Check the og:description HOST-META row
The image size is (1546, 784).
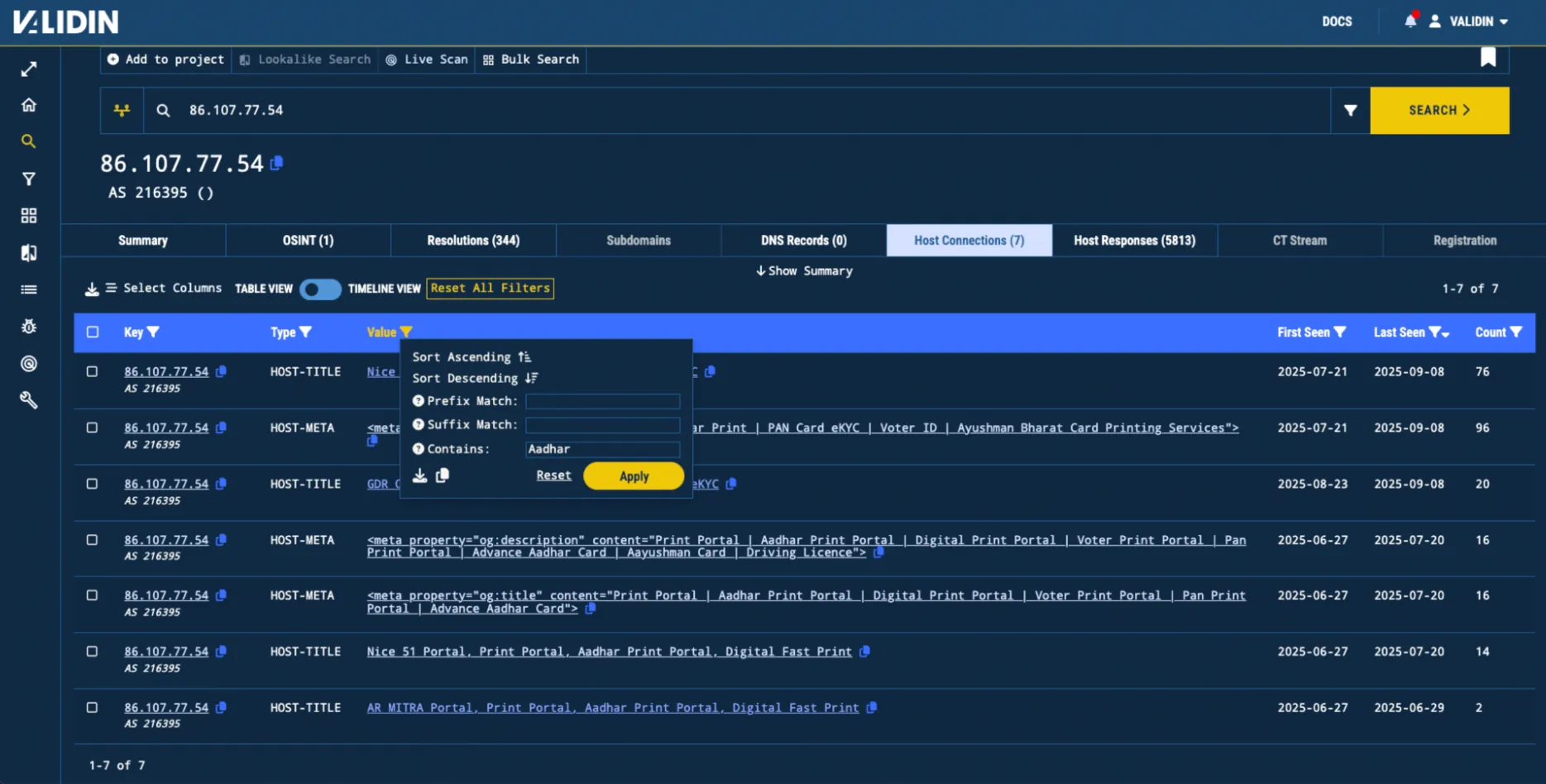[93, 540]
